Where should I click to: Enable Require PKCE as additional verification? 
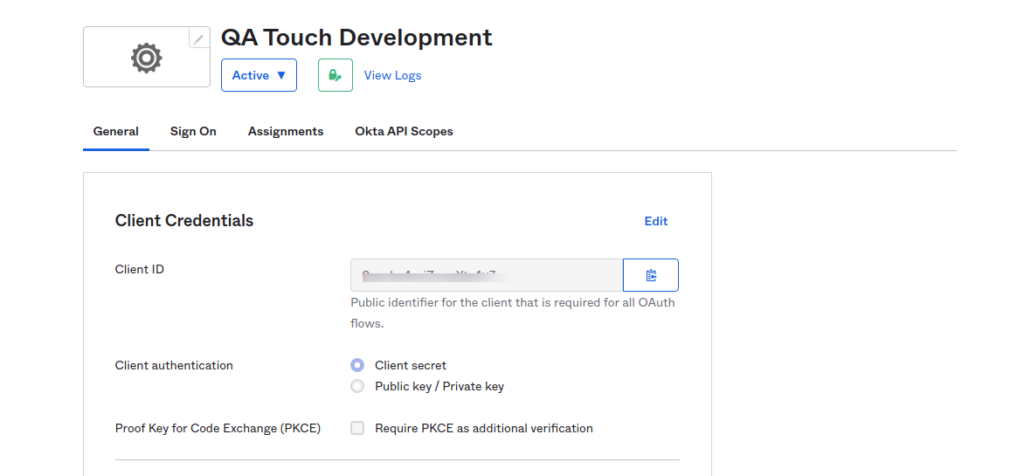pyautogui.click(x=357, y=428)
